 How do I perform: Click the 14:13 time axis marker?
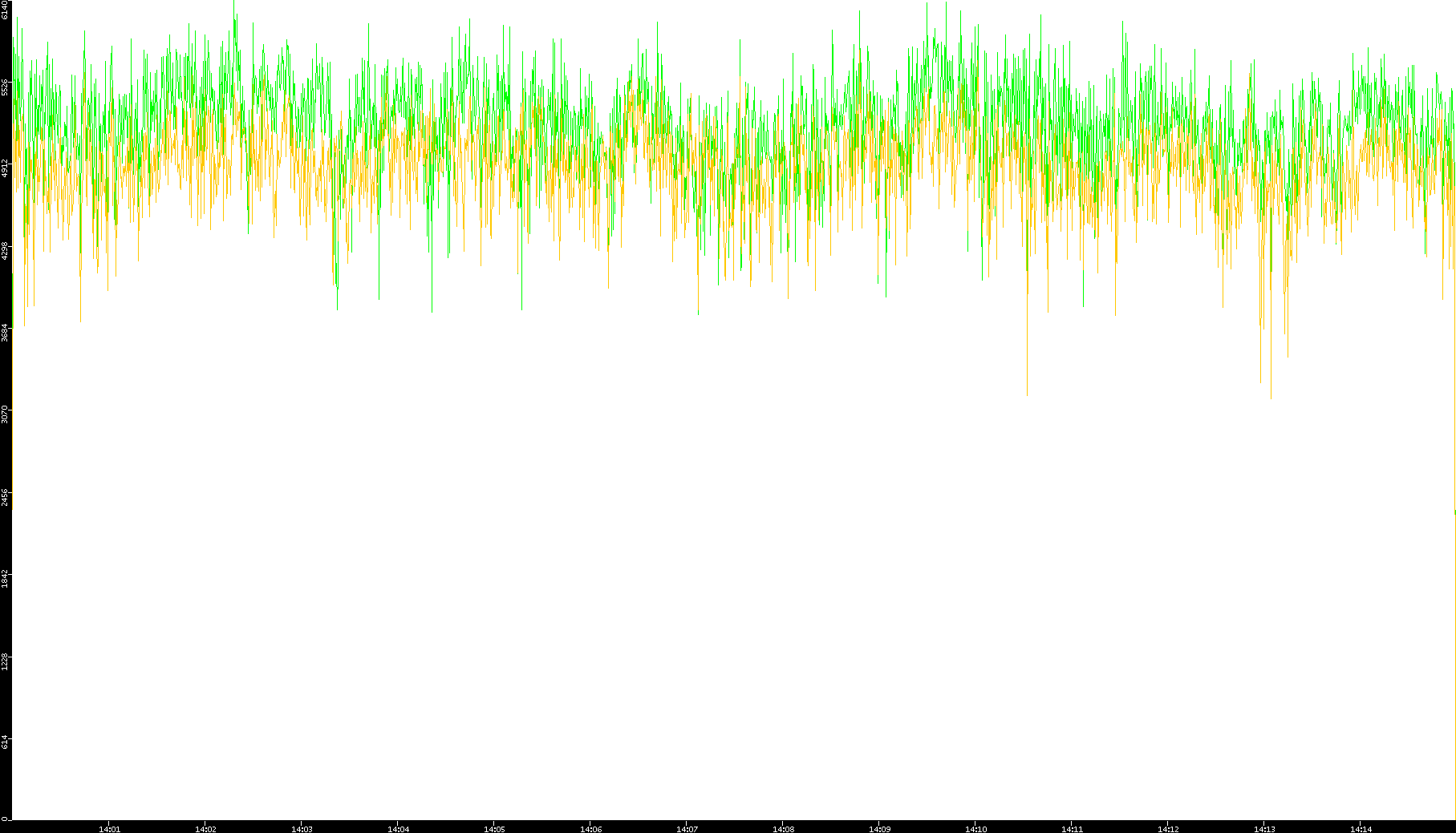(1264, 829)
